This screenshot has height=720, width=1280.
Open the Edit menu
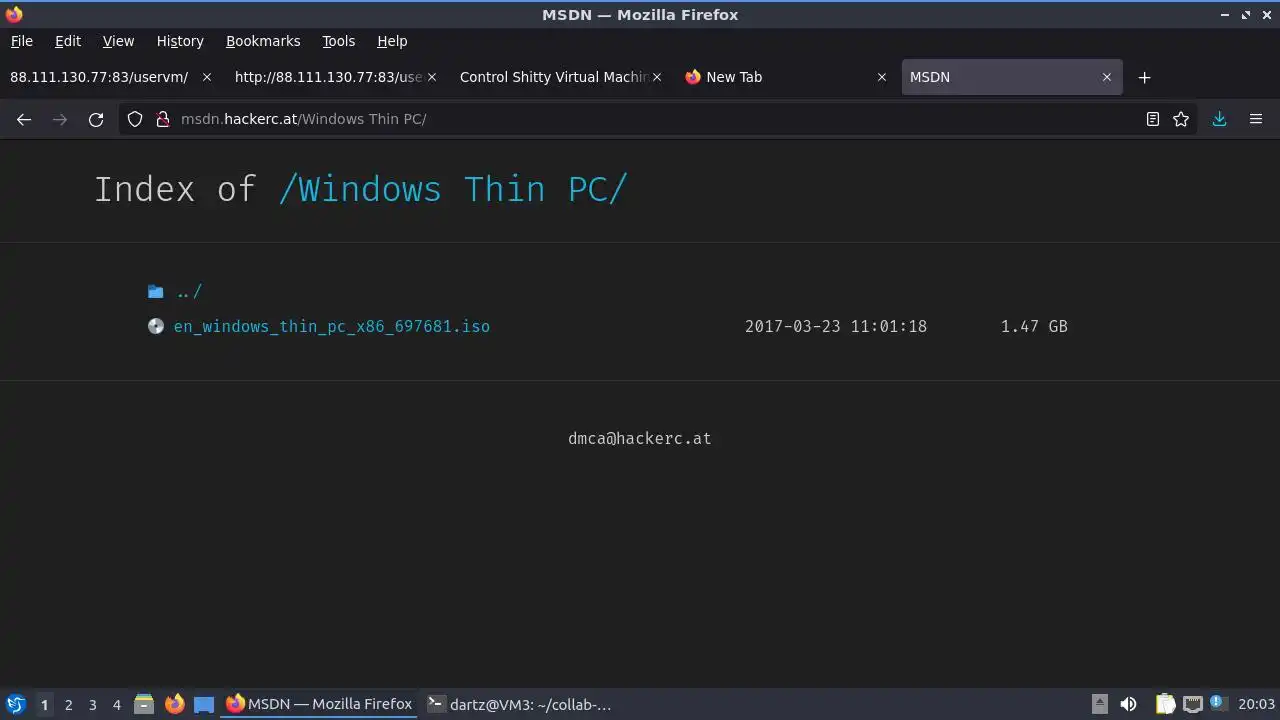click(x=68, y=41)
